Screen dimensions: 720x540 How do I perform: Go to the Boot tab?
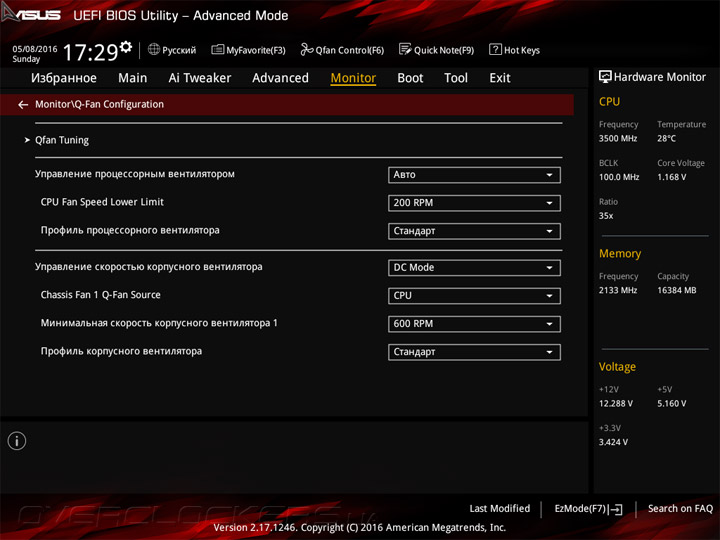410,78
